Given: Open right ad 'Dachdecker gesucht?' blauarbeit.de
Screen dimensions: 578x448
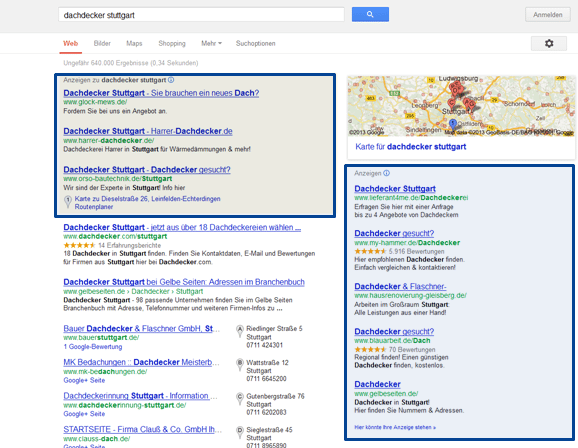Looking at the screenshot, I should coord(394,331).
